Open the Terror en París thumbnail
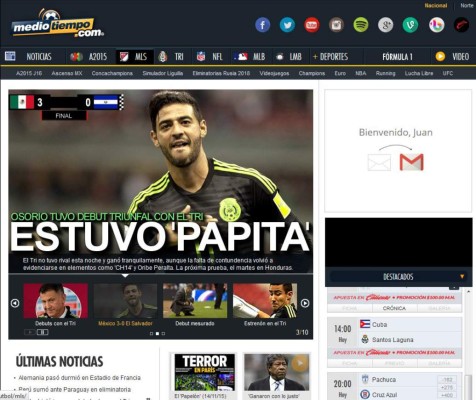The width and height of the screenshot is (476, 400). pyautogui.click(x=204, y=372)
